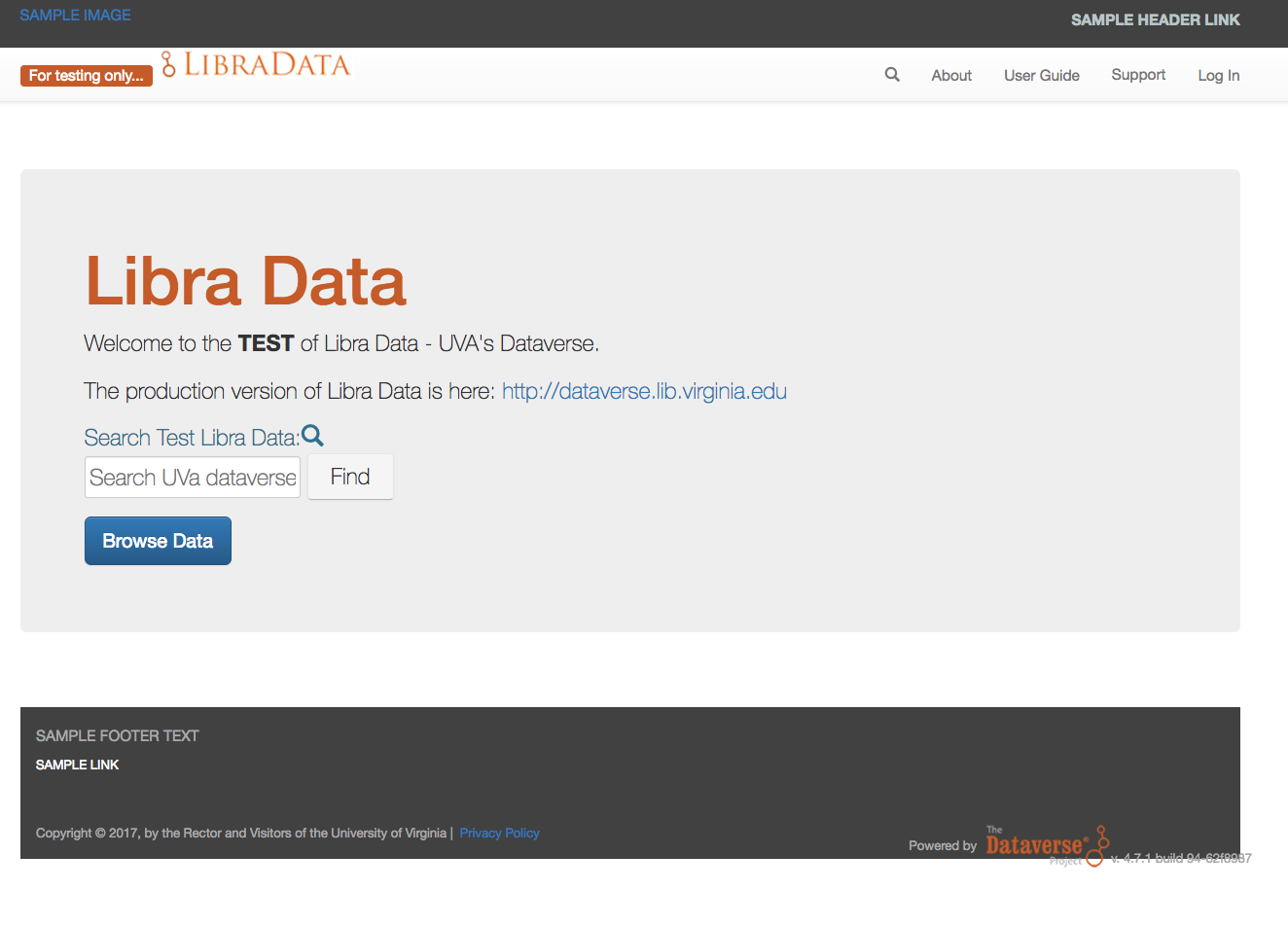Focus the Search UVa dataverse input field
This screenshot has height=926, width=1288.
(x=193, y=478)
